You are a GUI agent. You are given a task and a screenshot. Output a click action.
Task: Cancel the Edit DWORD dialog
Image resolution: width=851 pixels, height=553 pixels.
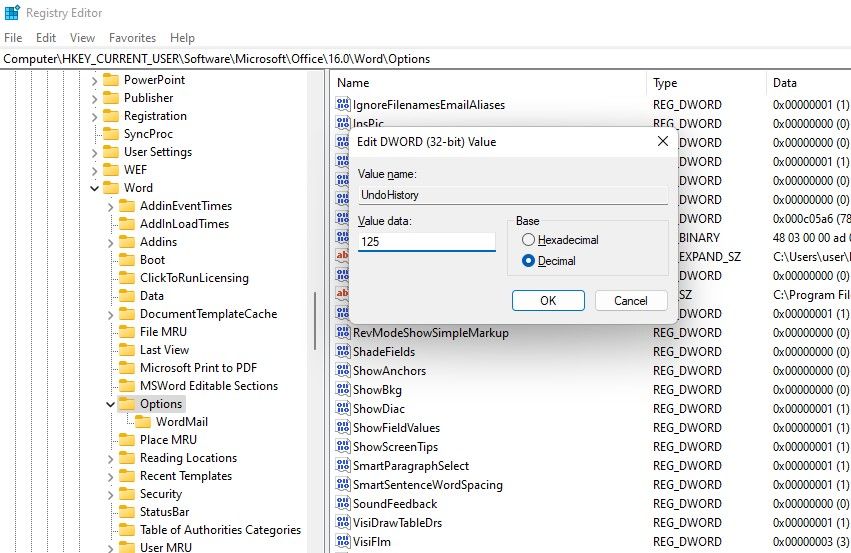pyautogui.click(x=631, y=300)
